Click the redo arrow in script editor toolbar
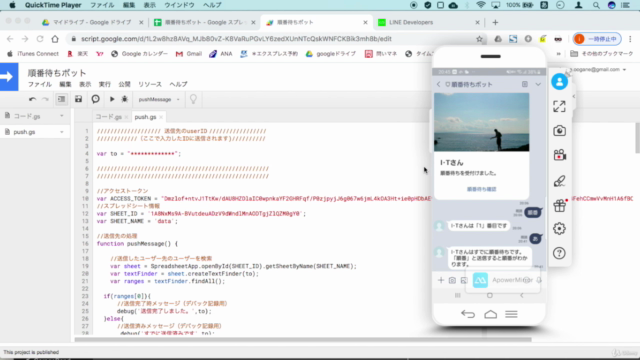 [45, 99]
